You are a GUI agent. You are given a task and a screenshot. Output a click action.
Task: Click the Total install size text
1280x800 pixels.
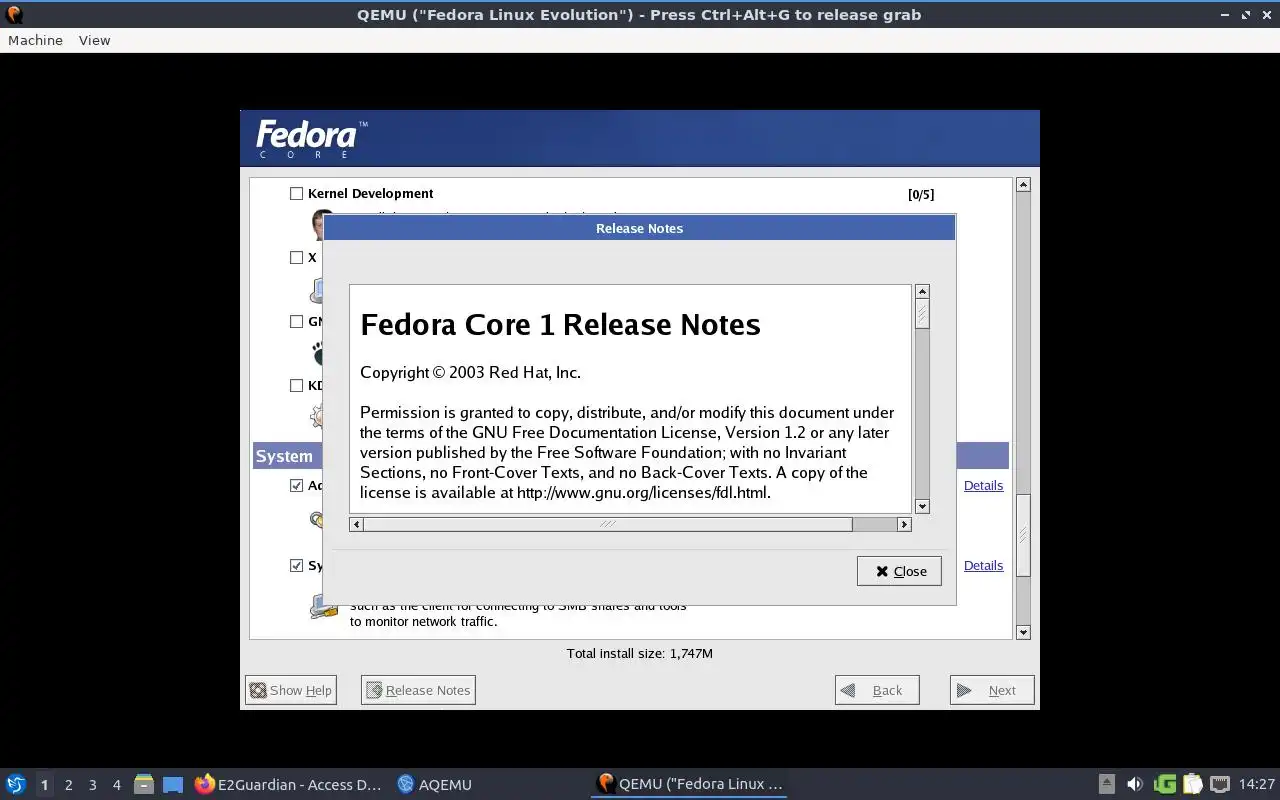[x=640, y=653]
